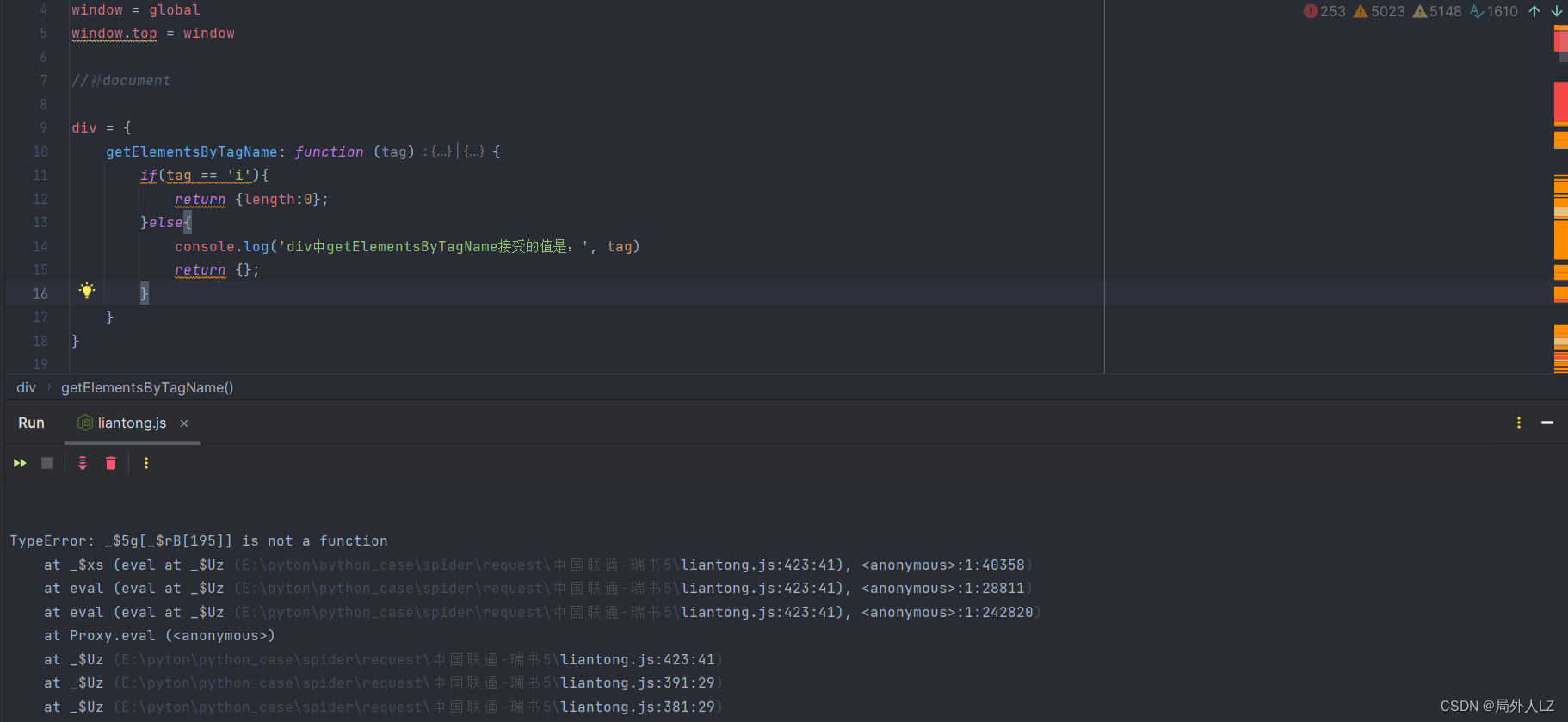Image resolution: width=1568 pixels, height=722 pixels.
Task: Expand second folded {...} region on line 10
Action: 474,151
